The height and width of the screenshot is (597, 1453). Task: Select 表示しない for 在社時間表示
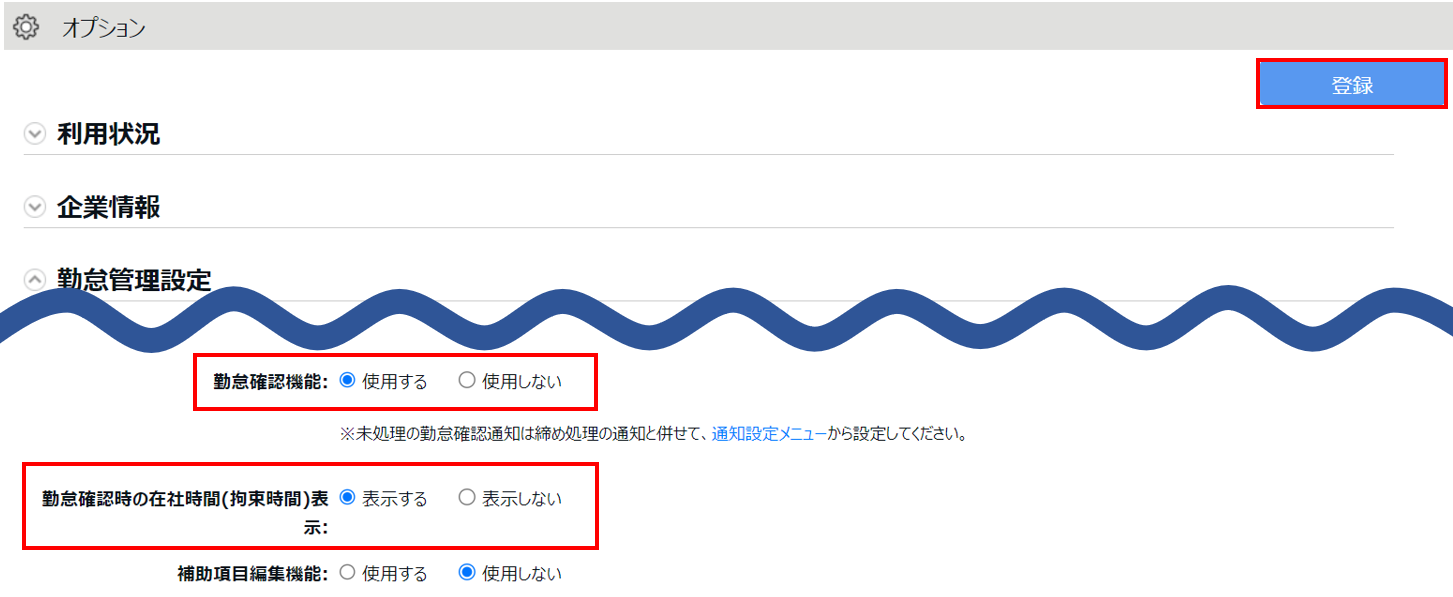tap(466, 498)
